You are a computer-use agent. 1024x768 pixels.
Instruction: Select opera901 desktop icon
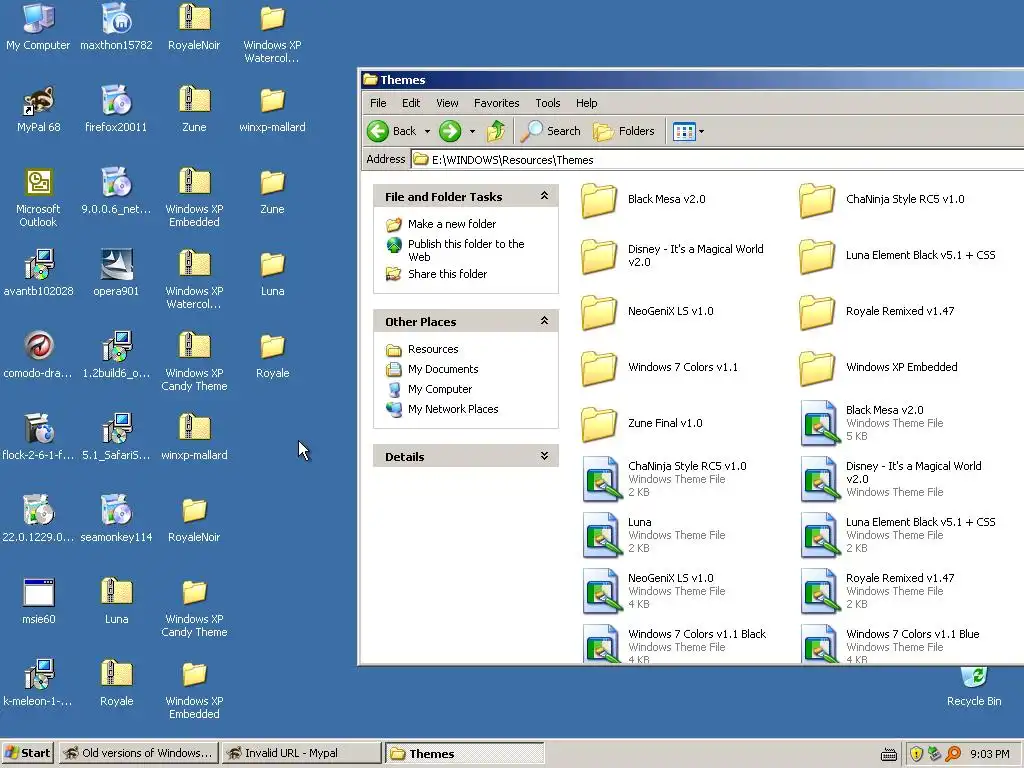point(116,274)
